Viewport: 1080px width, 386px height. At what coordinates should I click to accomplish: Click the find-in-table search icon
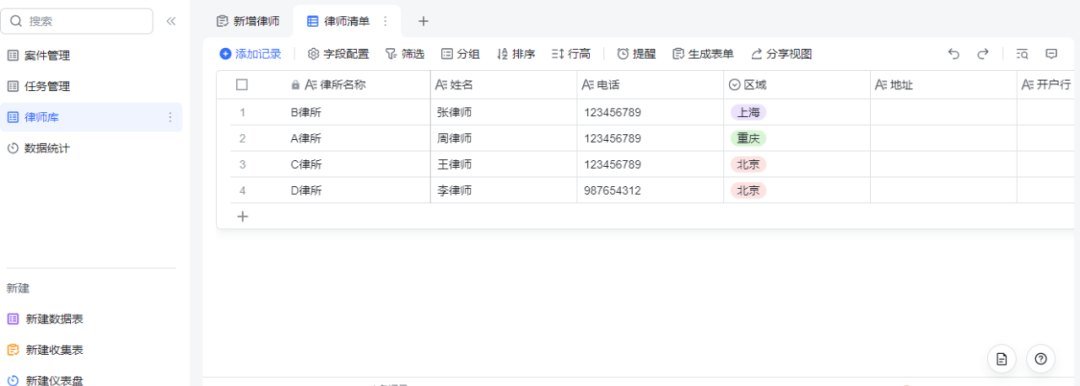coord(1022,54)
